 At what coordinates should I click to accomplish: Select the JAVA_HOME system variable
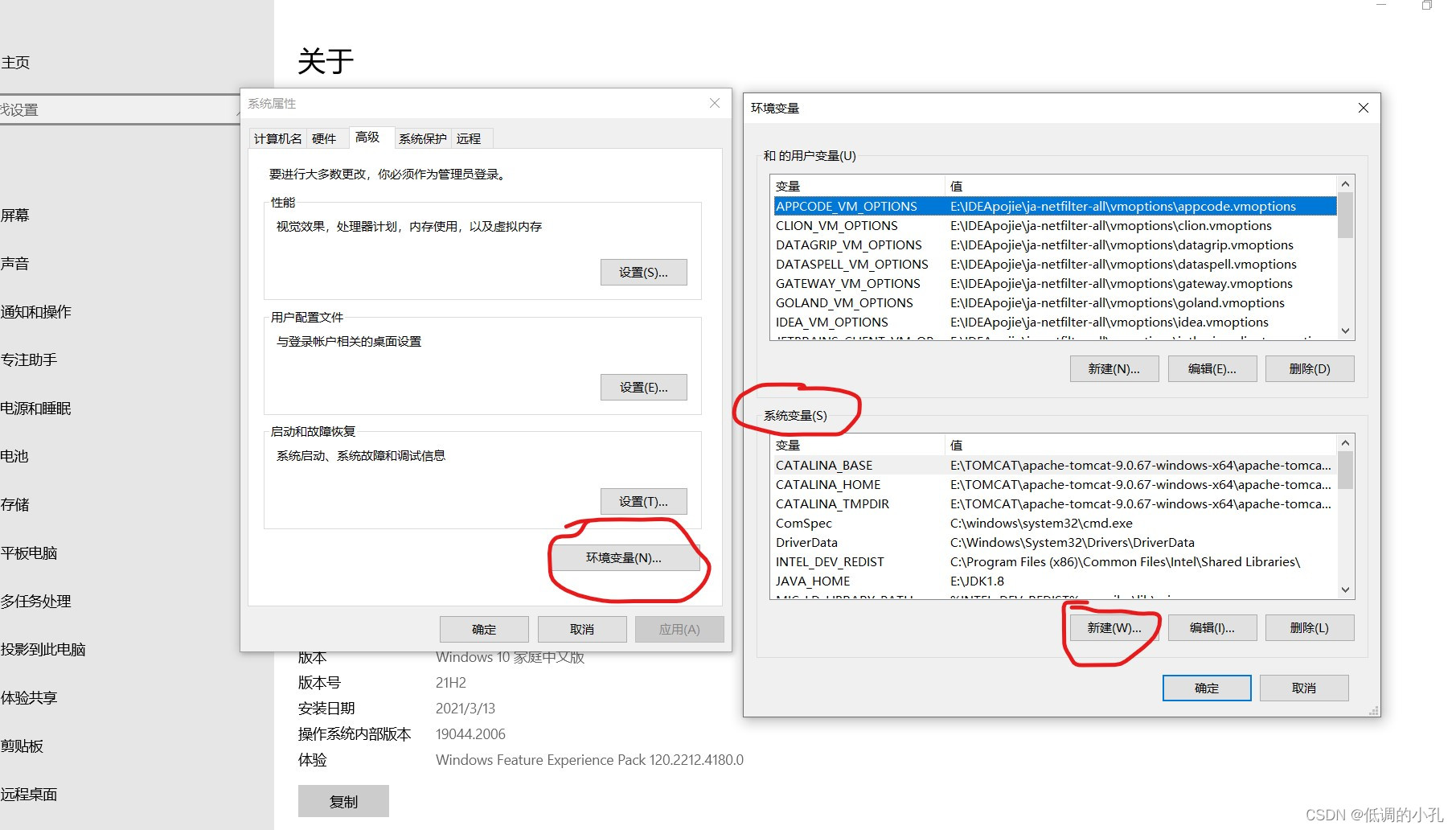1054,581
